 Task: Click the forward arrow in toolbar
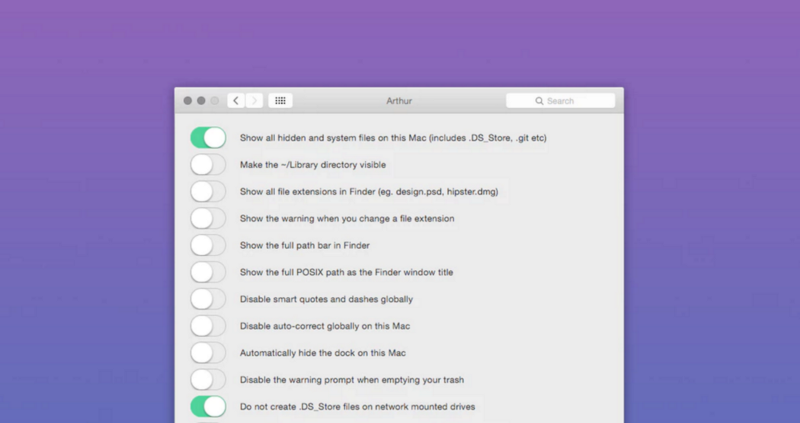click(255, 101)
